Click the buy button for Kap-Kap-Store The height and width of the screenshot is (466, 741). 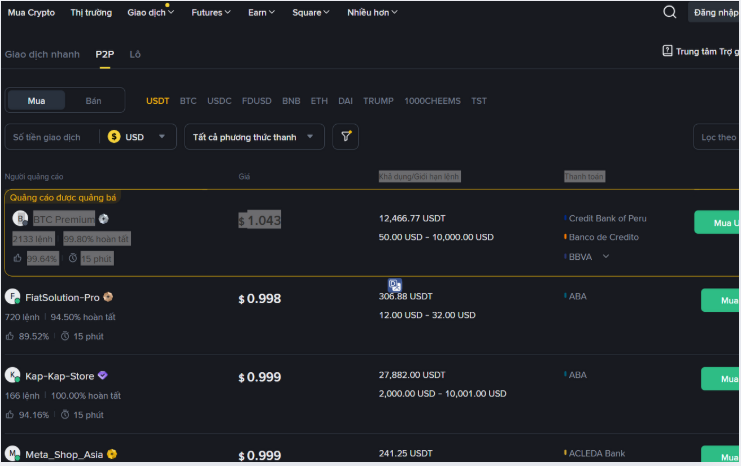(x=720, y=379)
